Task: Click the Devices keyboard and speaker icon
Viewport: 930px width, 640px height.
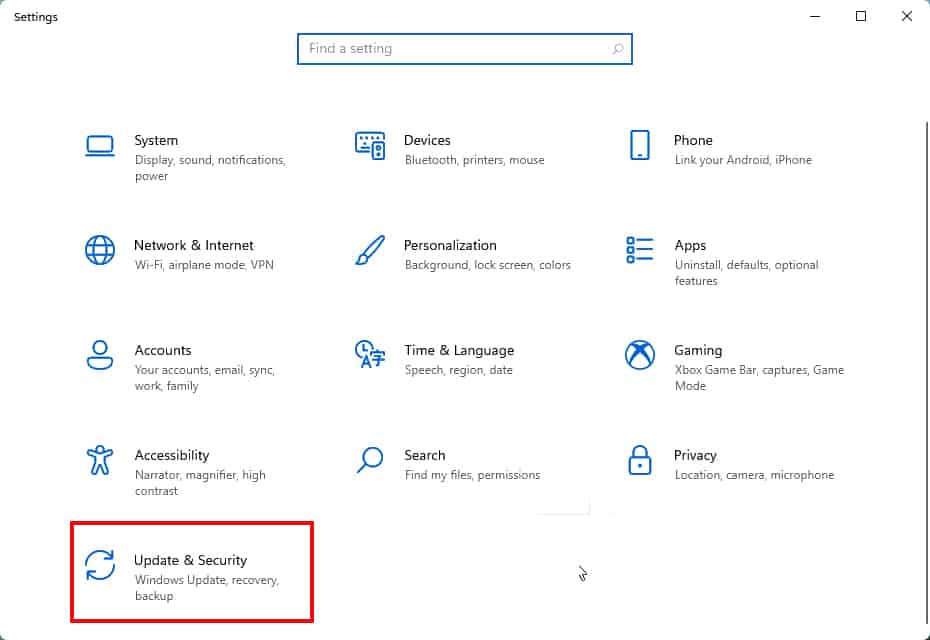Action: pyautogui.click(x=370, y=146)
